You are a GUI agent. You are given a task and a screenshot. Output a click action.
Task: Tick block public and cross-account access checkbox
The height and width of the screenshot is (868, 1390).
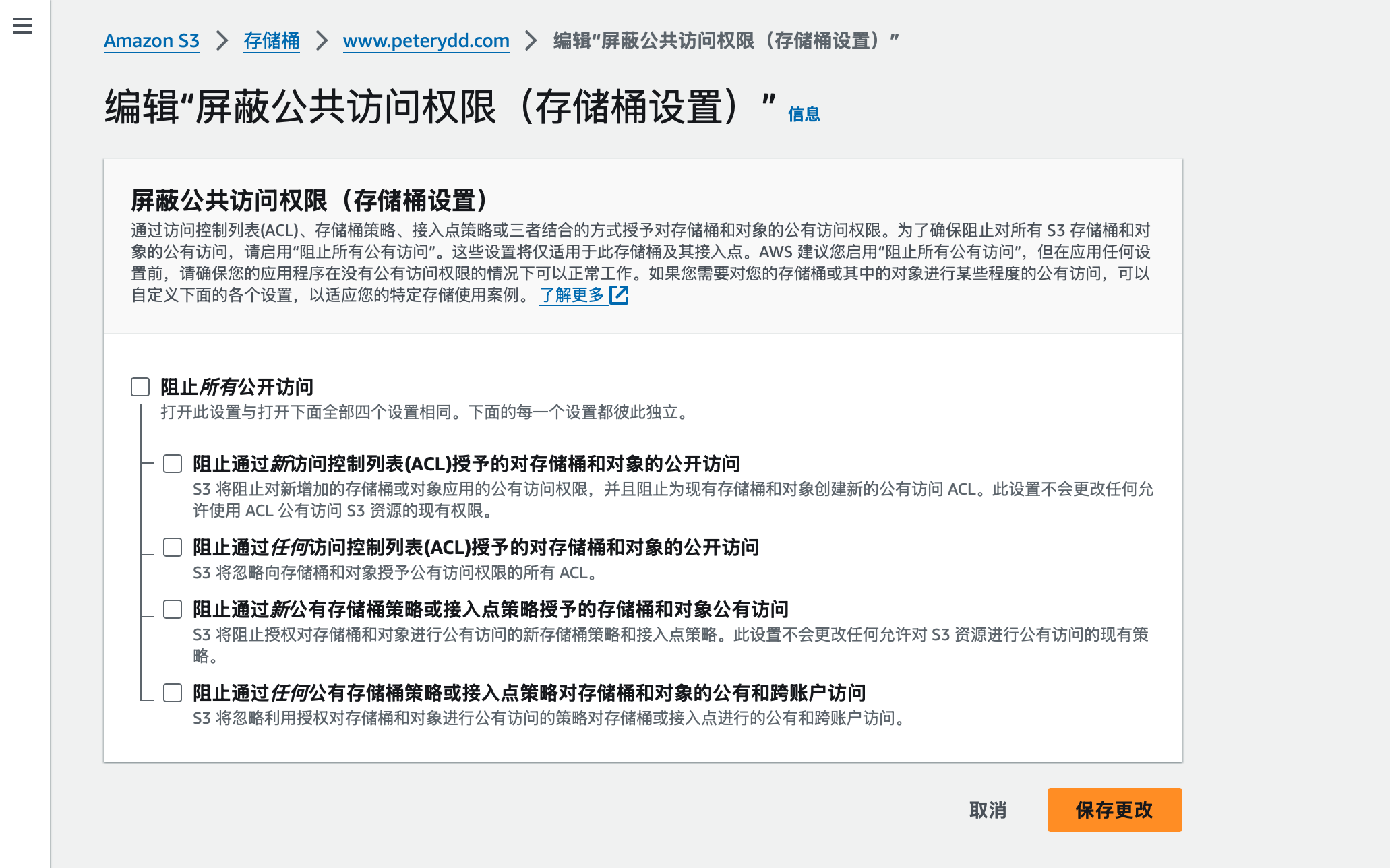tap(173, 693)
